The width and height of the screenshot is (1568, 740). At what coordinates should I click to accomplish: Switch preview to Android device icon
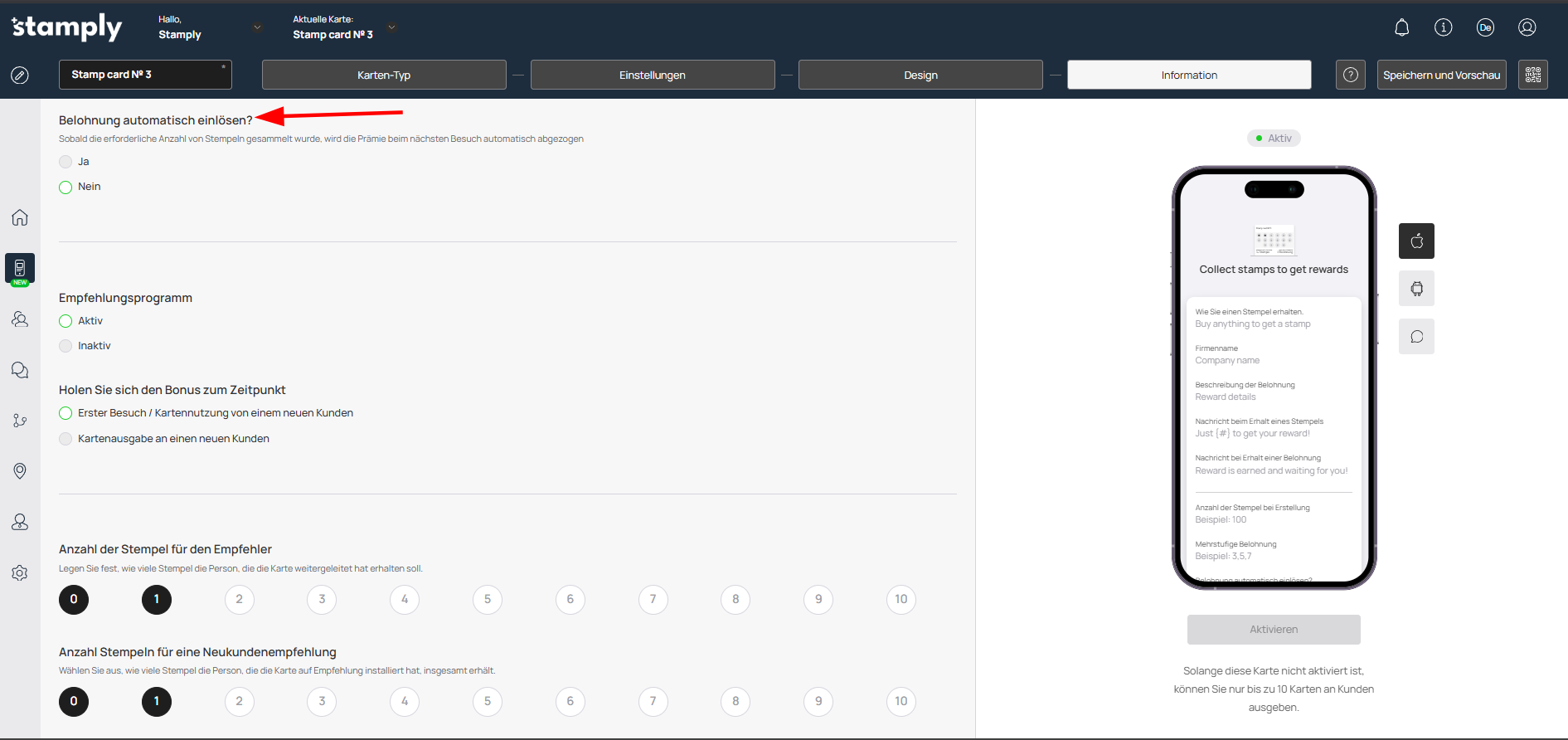pos(1416,289)
